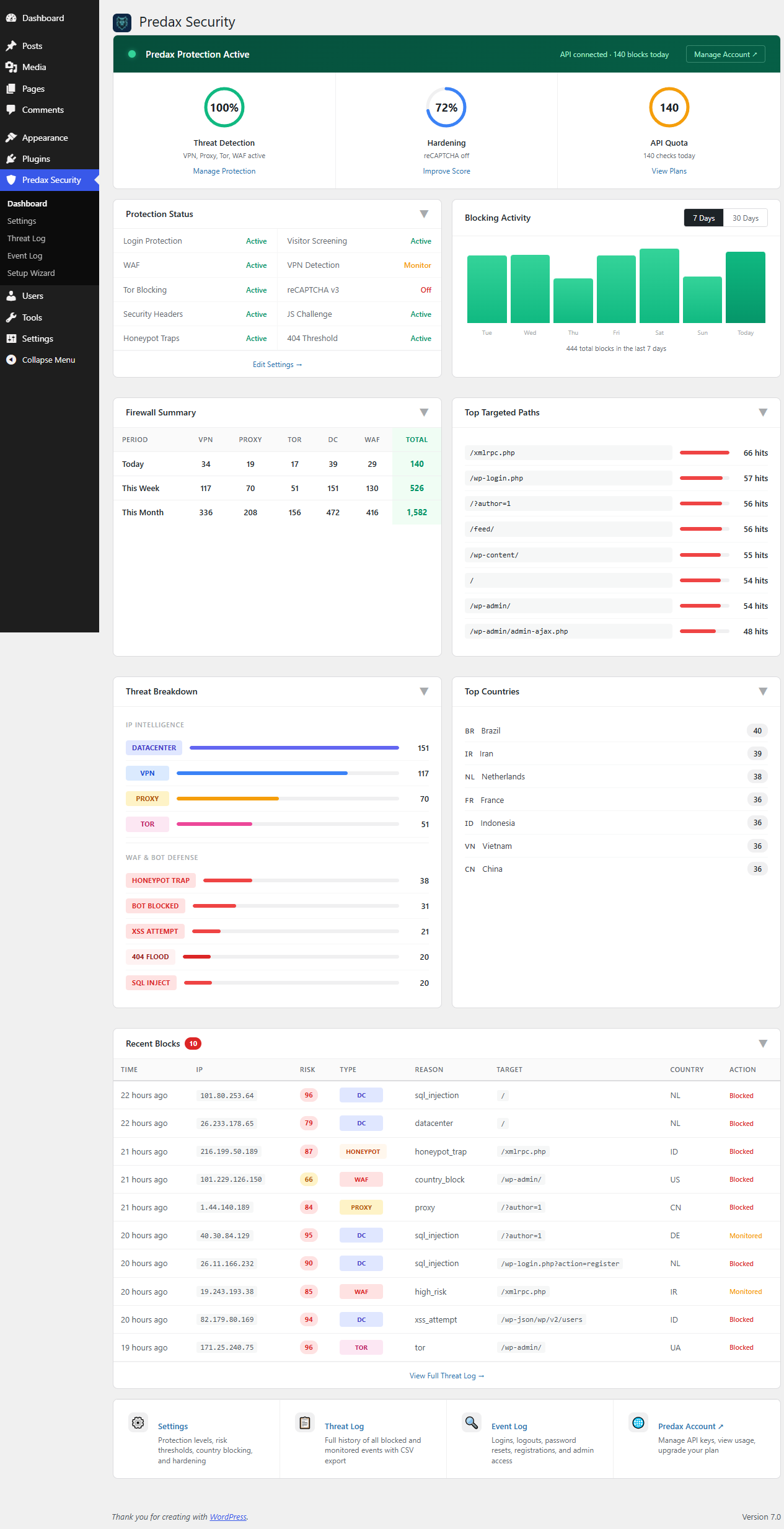This screenshot has height=1529, width=784.
Task: Switch chart to 7 Days
Action: 703,218
